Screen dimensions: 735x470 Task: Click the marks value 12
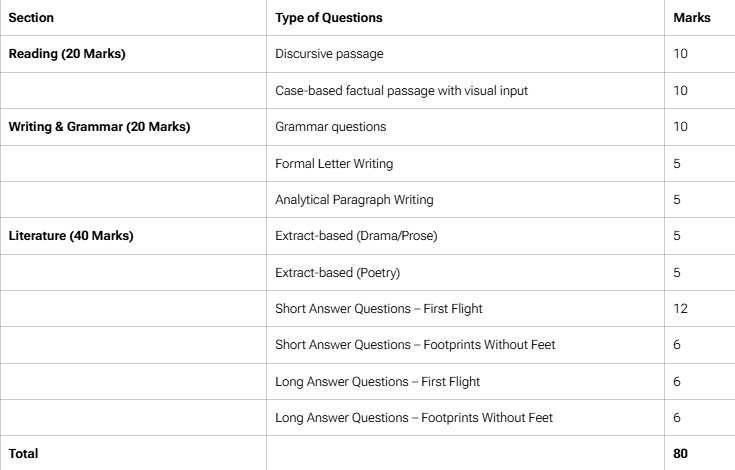[680, 309]
